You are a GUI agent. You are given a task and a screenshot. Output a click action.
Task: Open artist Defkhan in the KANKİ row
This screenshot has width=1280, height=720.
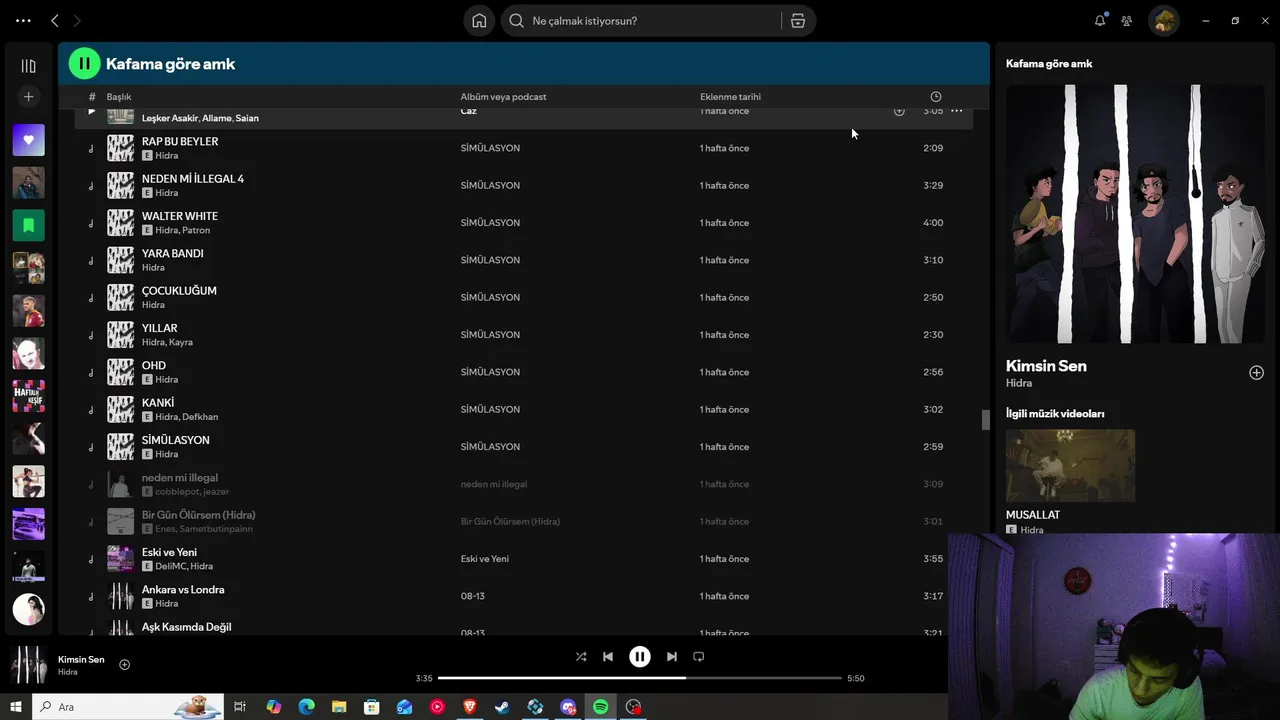coord(200,417)
